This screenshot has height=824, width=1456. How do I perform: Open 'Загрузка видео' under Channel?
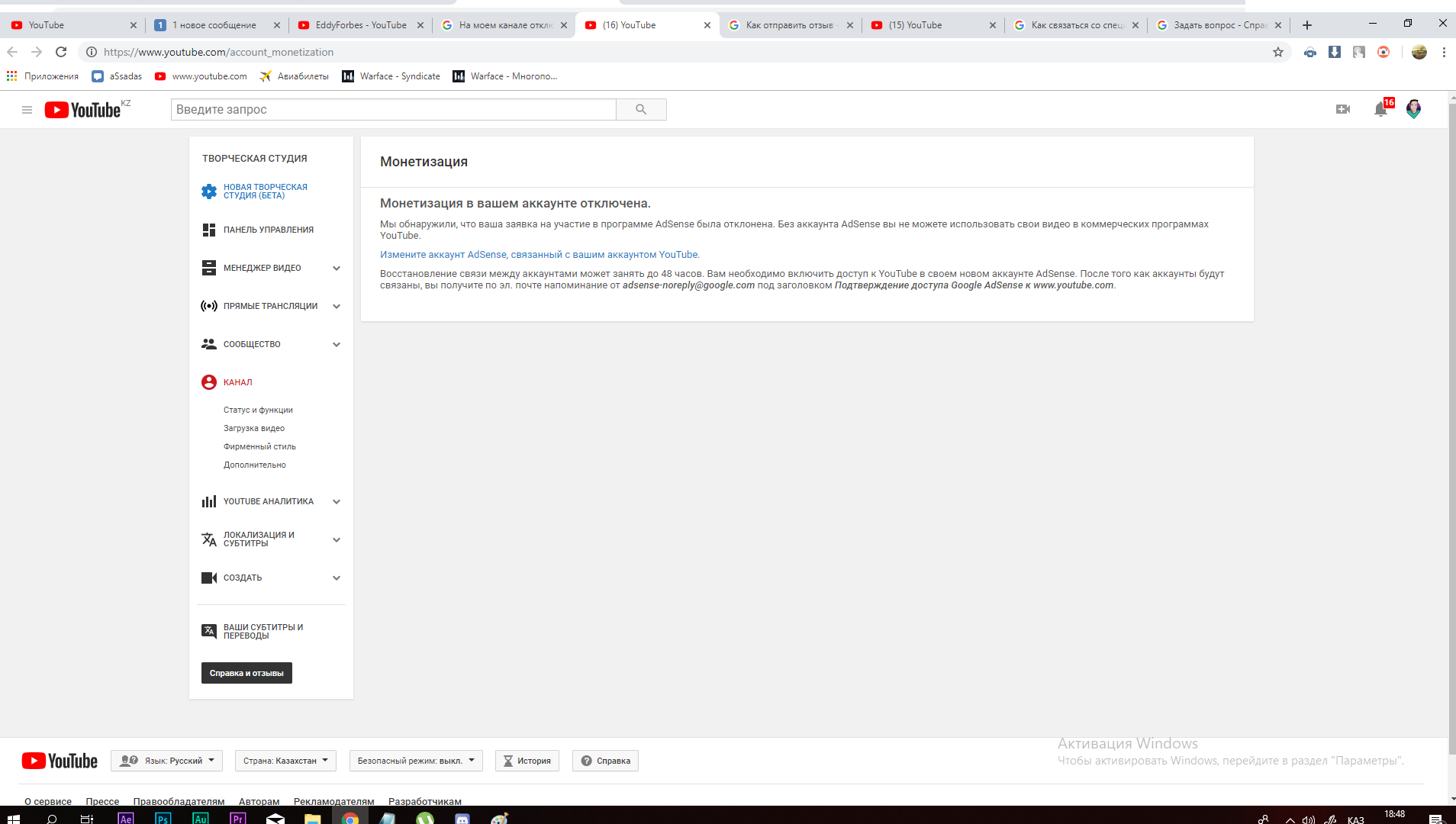point(254,428)
